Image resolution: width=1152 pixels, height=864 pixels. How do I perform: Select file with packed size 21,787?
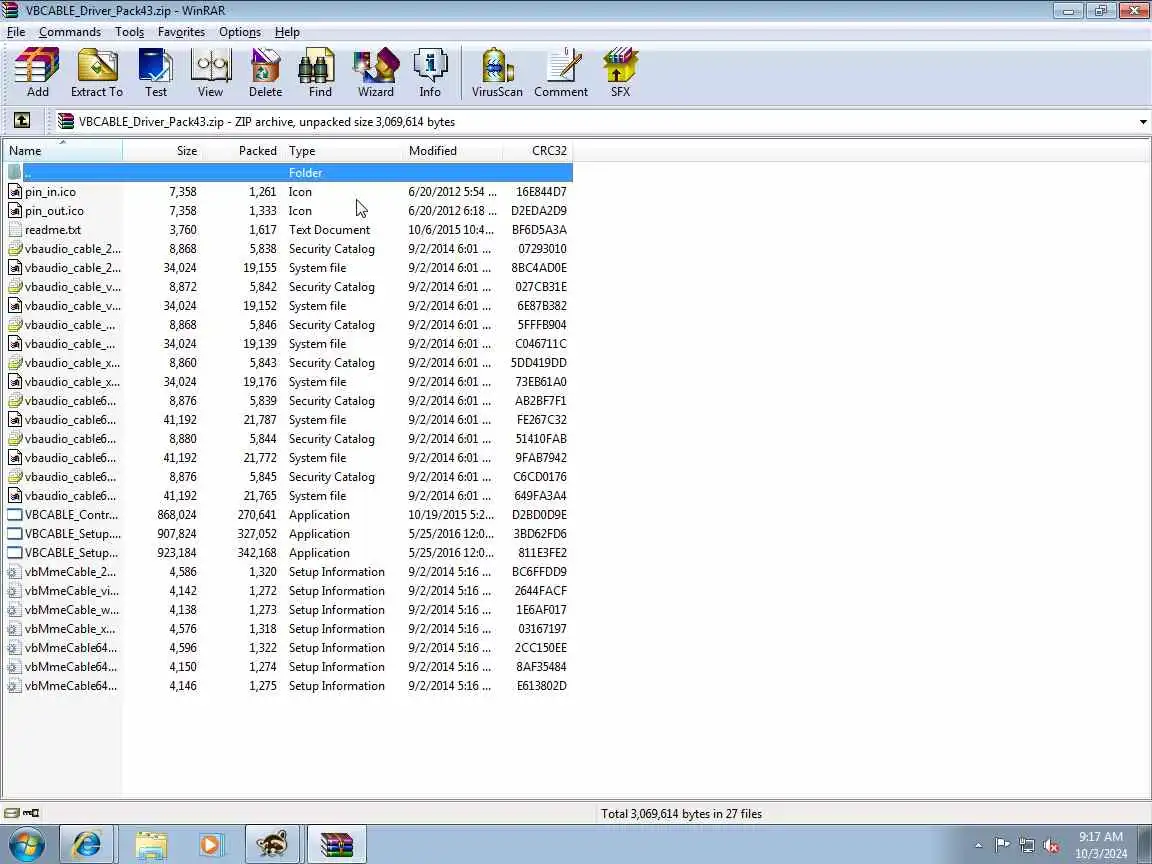pyautogui.click(x=288, y=420)
